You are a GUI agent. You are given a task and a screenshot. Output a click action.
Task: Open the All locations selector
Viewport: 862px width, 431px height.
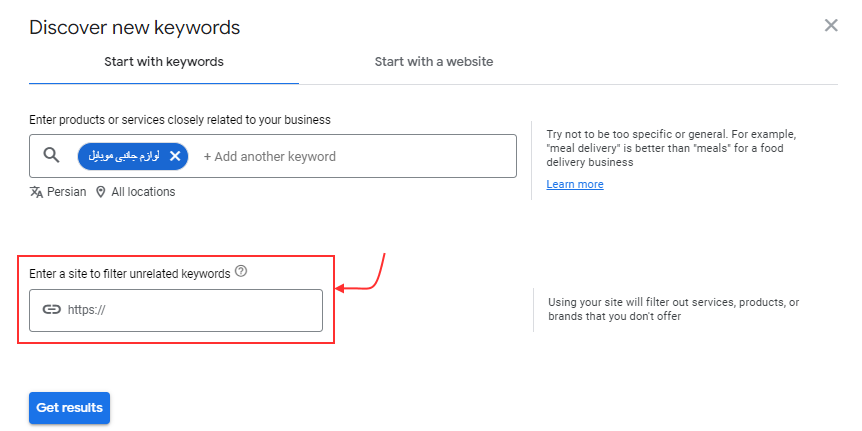pos(142,192)
